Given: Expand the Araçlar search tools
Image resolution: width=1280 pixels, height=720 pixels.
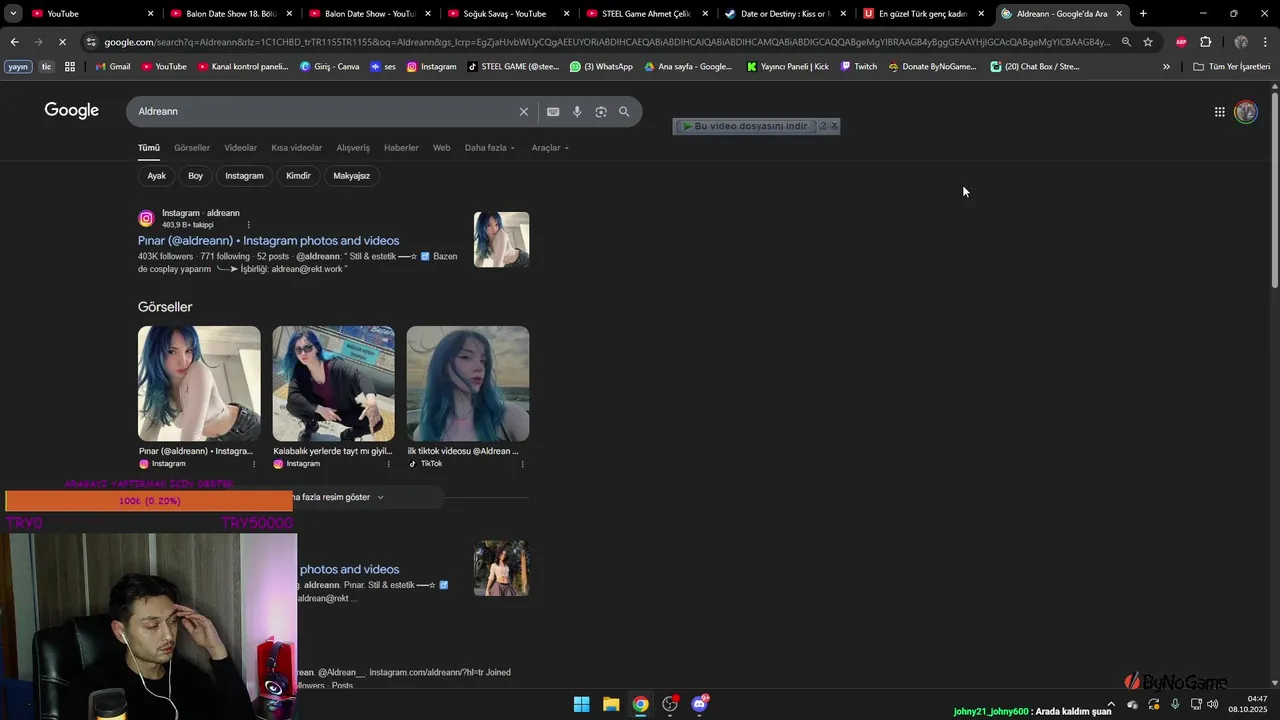Looking at the screenshot, I should (550, 148).
